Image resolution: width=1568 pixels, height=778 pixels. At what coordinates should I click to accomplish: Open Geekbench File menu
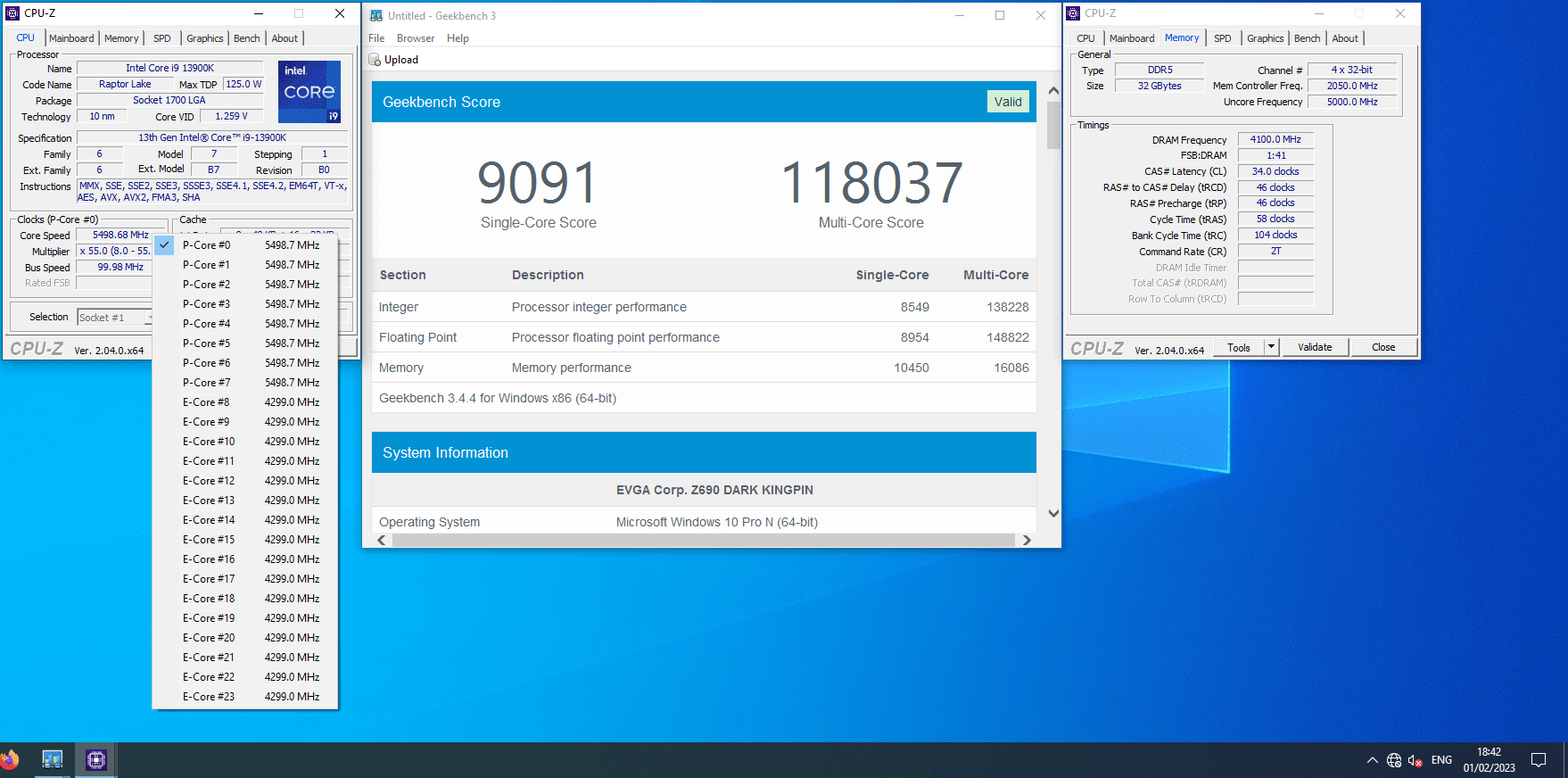tap(376, 38)
